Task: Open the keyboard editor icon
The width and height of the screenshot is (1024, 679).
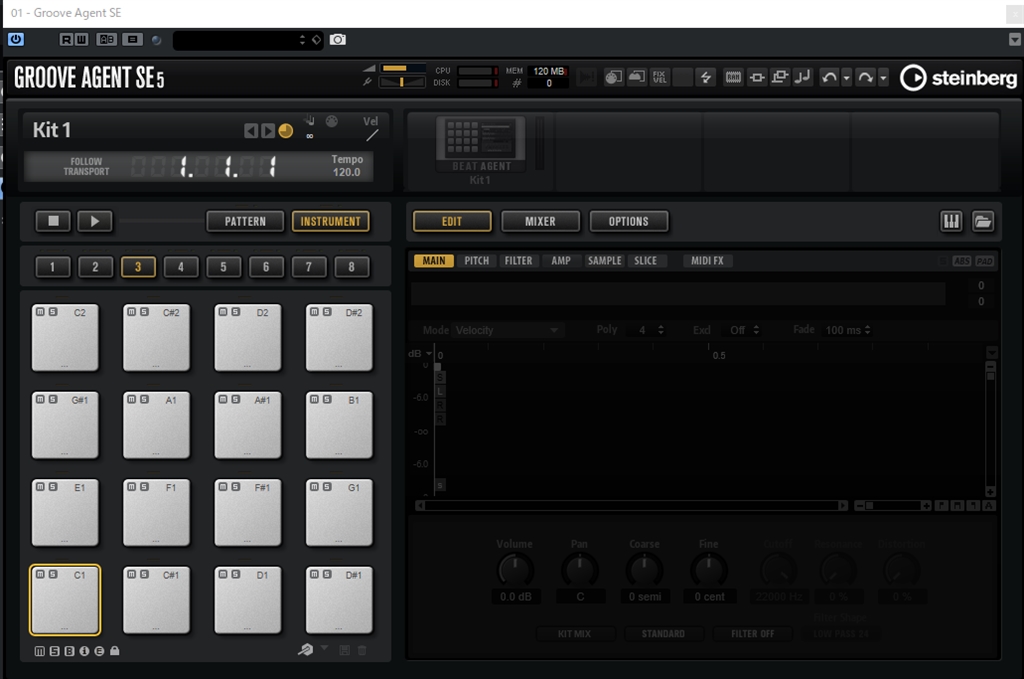Action: 952,221
